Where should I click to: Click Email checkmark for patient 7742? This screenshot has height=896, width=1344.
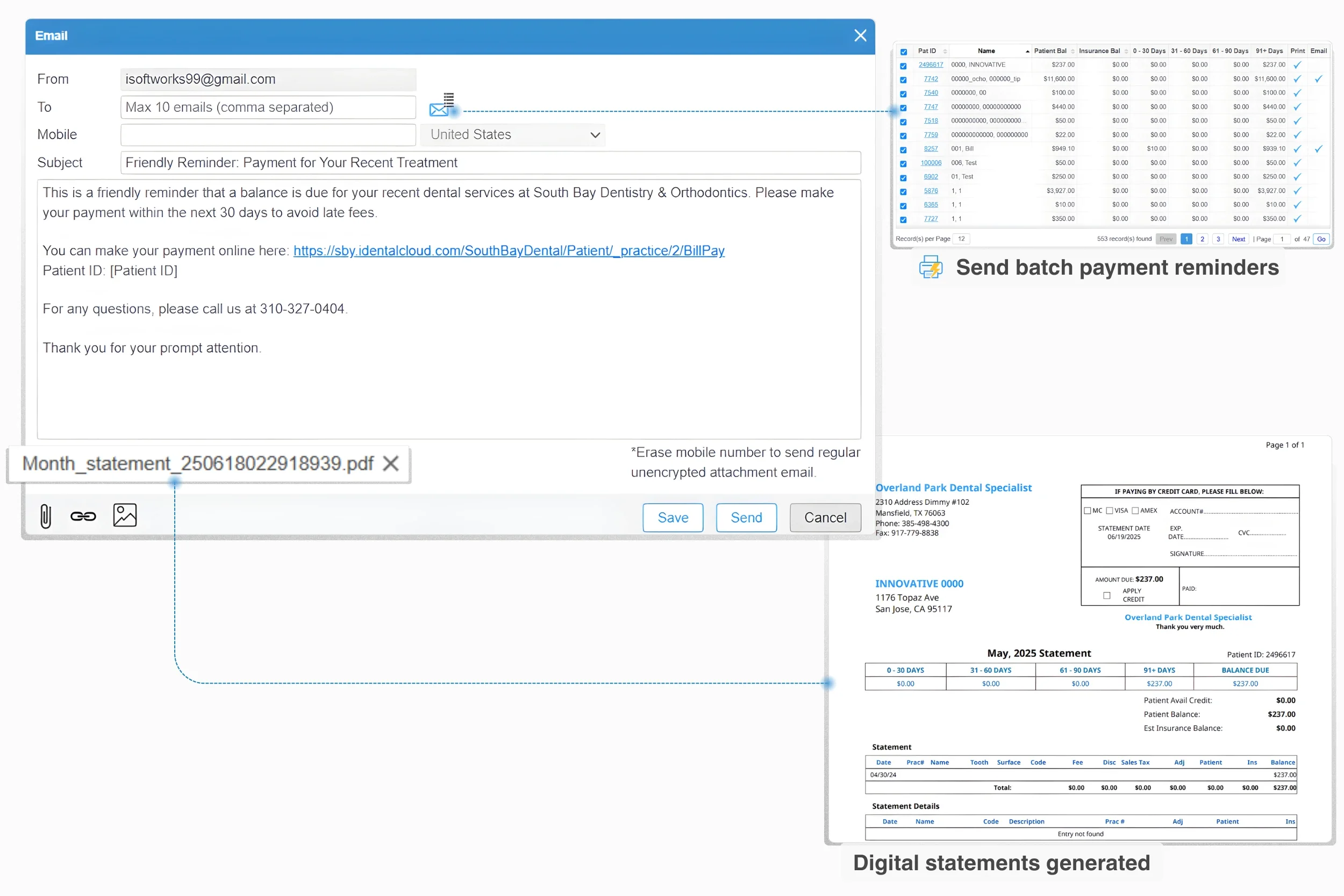pyautogui.click(x=1318, y=79)
